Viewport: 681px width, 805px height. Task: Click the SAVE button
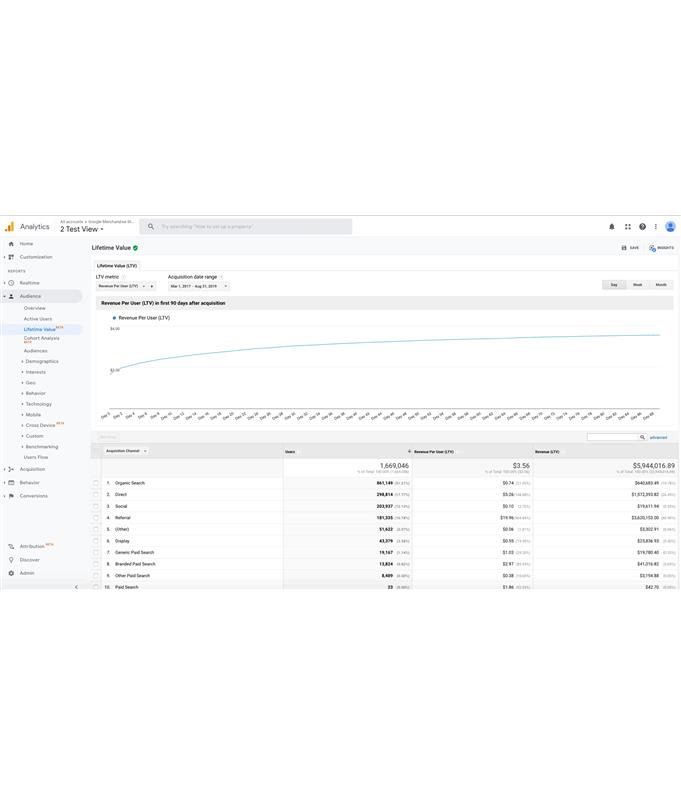coord(630,248)
